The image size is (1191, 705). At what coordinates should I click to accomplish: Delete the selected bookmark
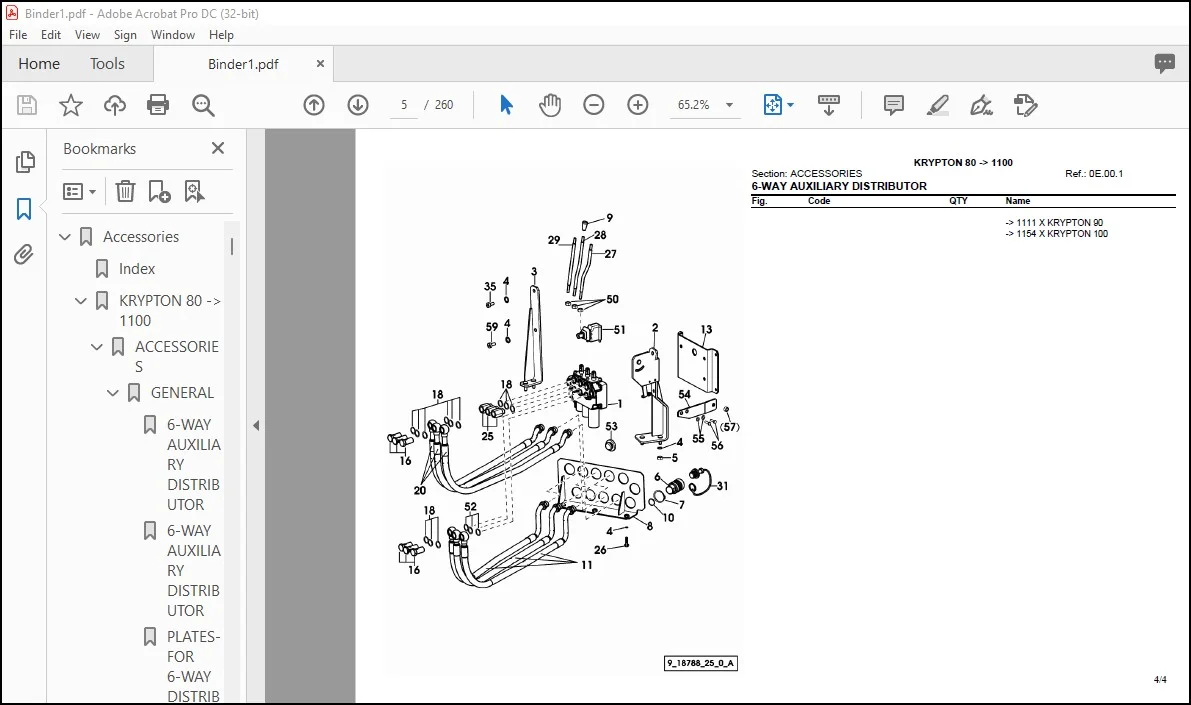pyautogui.click(x=125, y=191)
